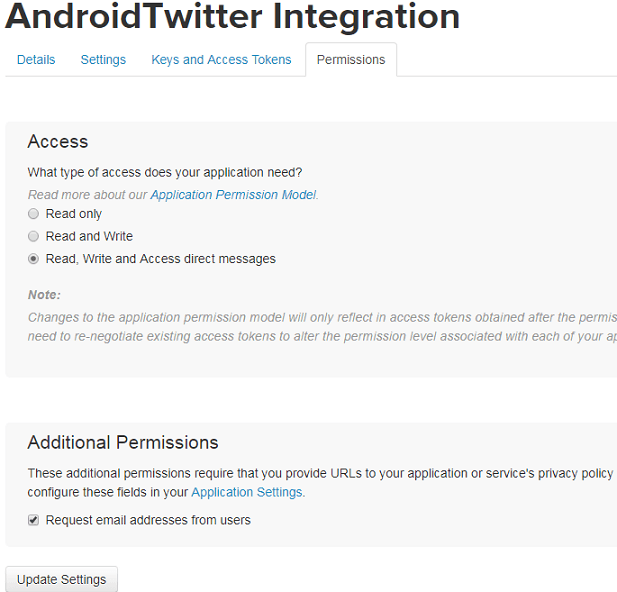Select the Permissions tab
Image resolution: width=617 pixels, height=592 pixels.
coord(350,60)
